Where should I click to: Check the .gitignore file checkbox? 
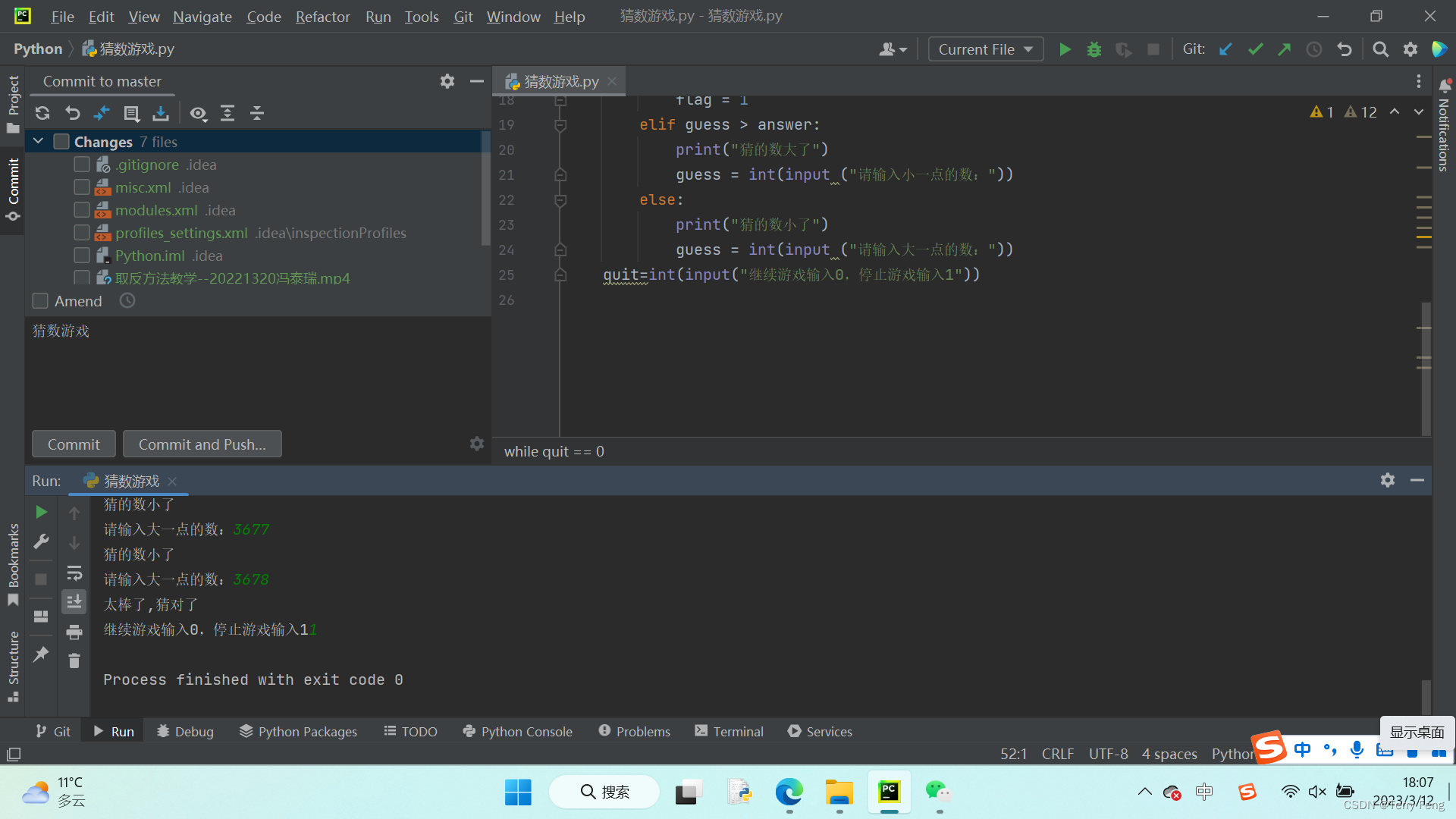[82, 165]
